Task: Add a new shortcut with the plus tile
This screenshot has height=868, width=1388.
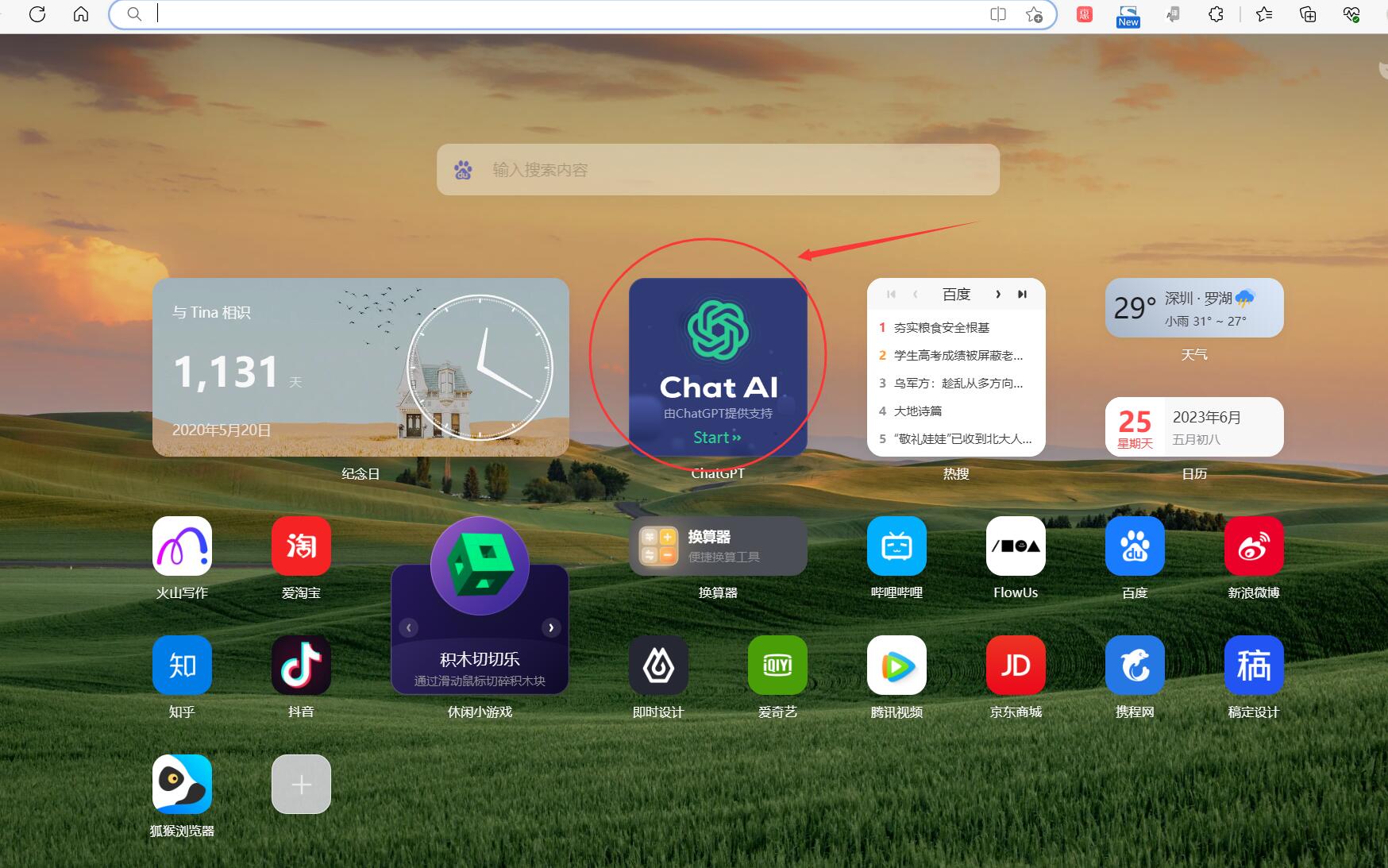Action: coord(301,784)
